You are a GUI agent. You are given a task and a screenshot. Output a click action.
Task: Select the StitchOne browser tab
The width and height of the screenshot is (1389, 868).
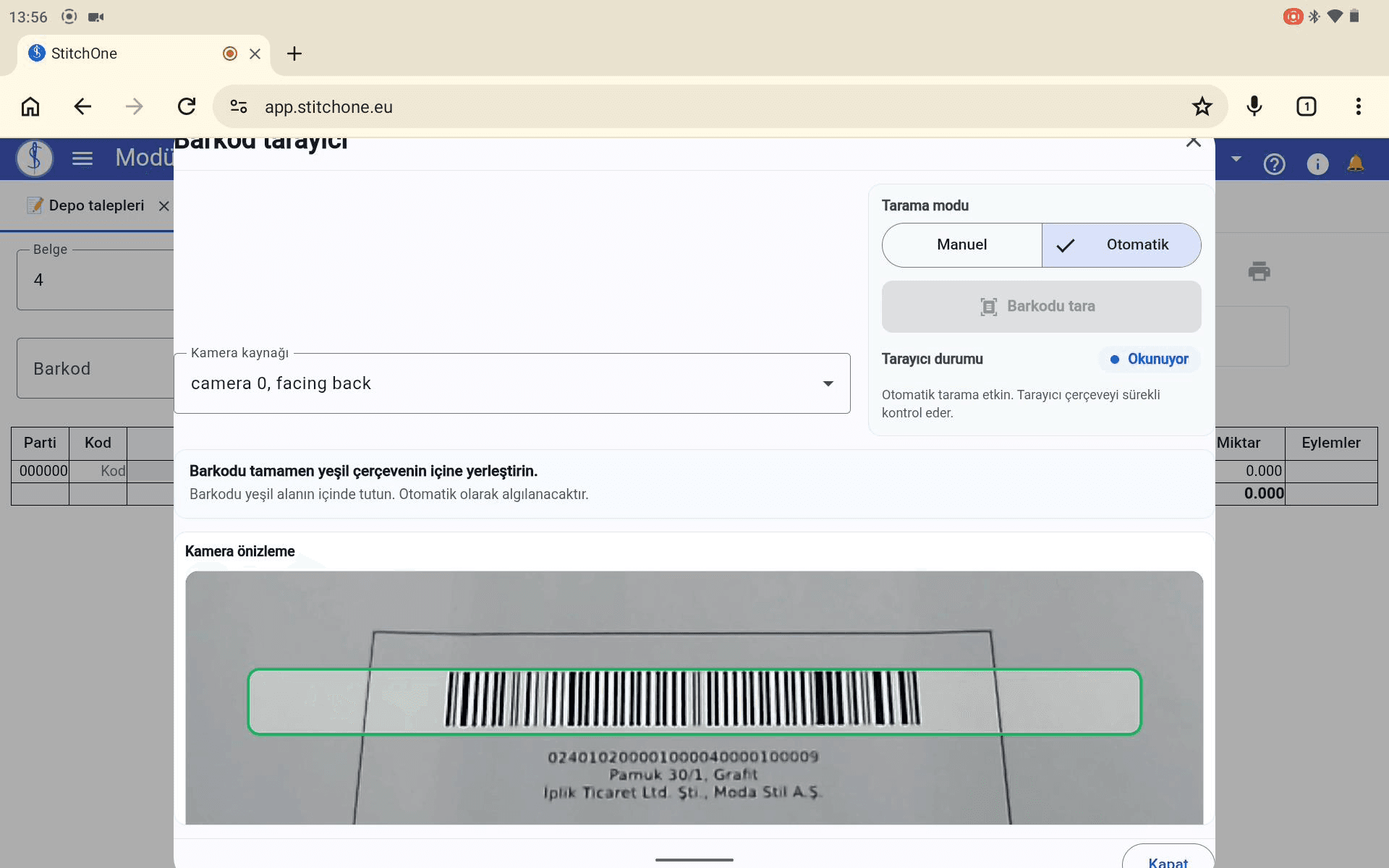(x=143, y=54)
